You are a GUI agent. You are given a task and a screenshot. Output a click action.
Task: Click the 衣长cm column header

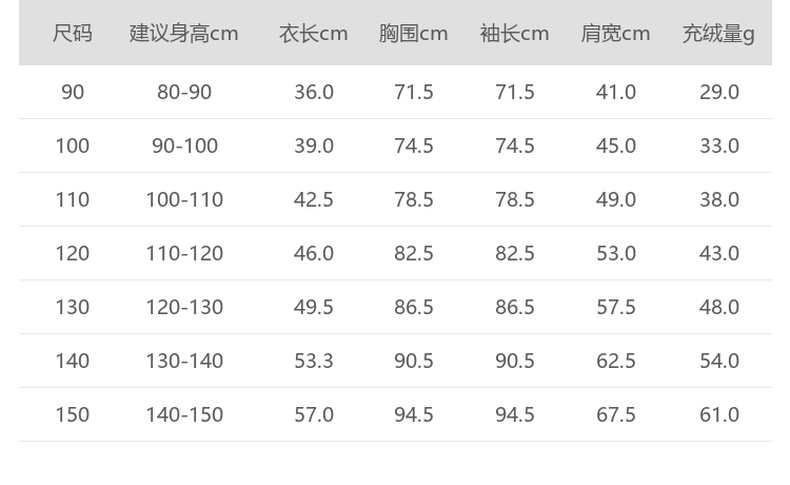tap(313, 33)
